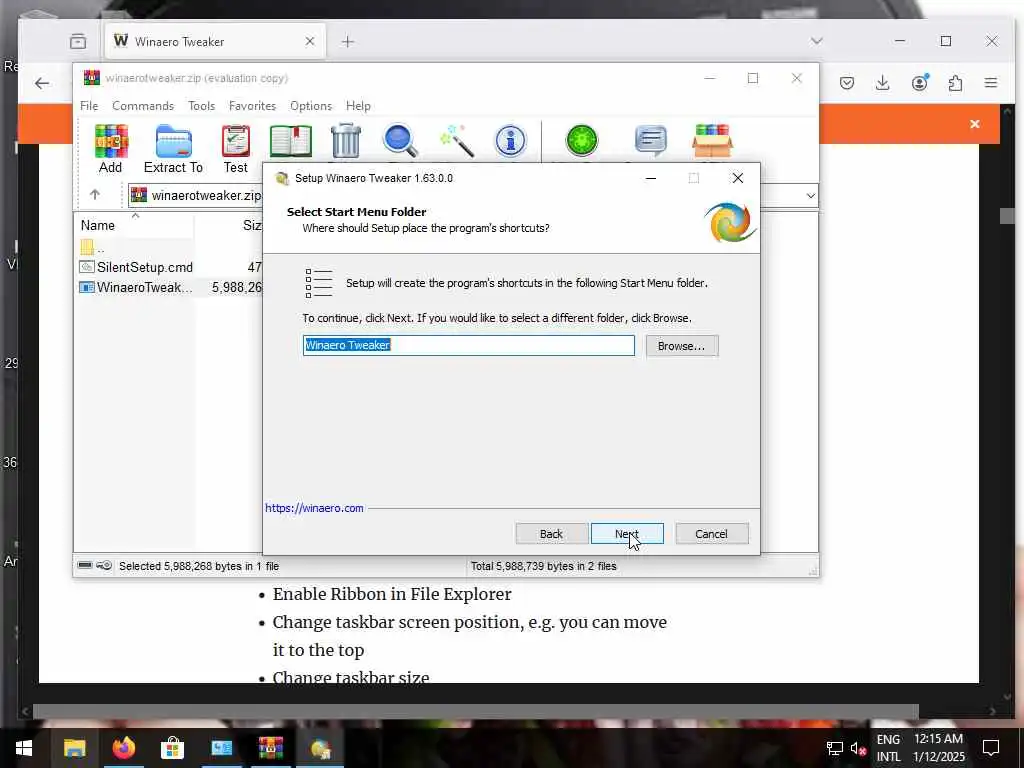This screenshot has height=768, width=1024.
Task: Open Firefox hamburger application menu
Action: pyautogui.click(x=991, y=83)
